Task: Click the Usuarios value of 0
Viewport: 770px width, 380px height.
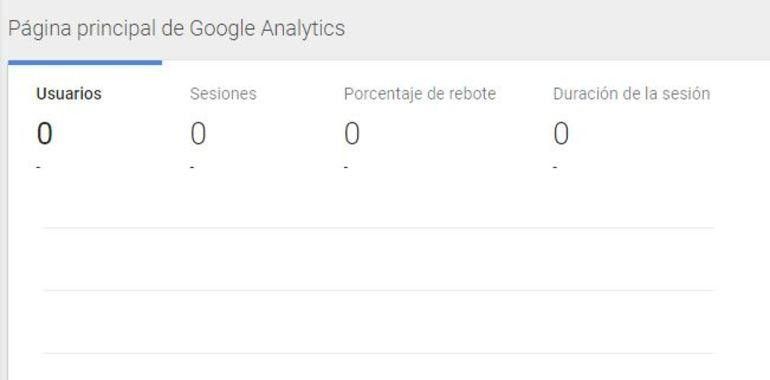Action: pos(44,134)
